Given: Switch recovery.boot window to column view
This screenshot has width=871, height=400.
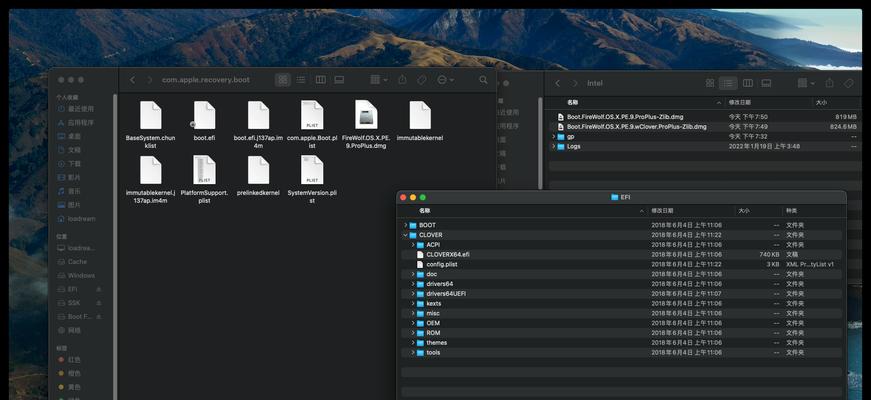Looking at the screenshot, I should point(321,80).
